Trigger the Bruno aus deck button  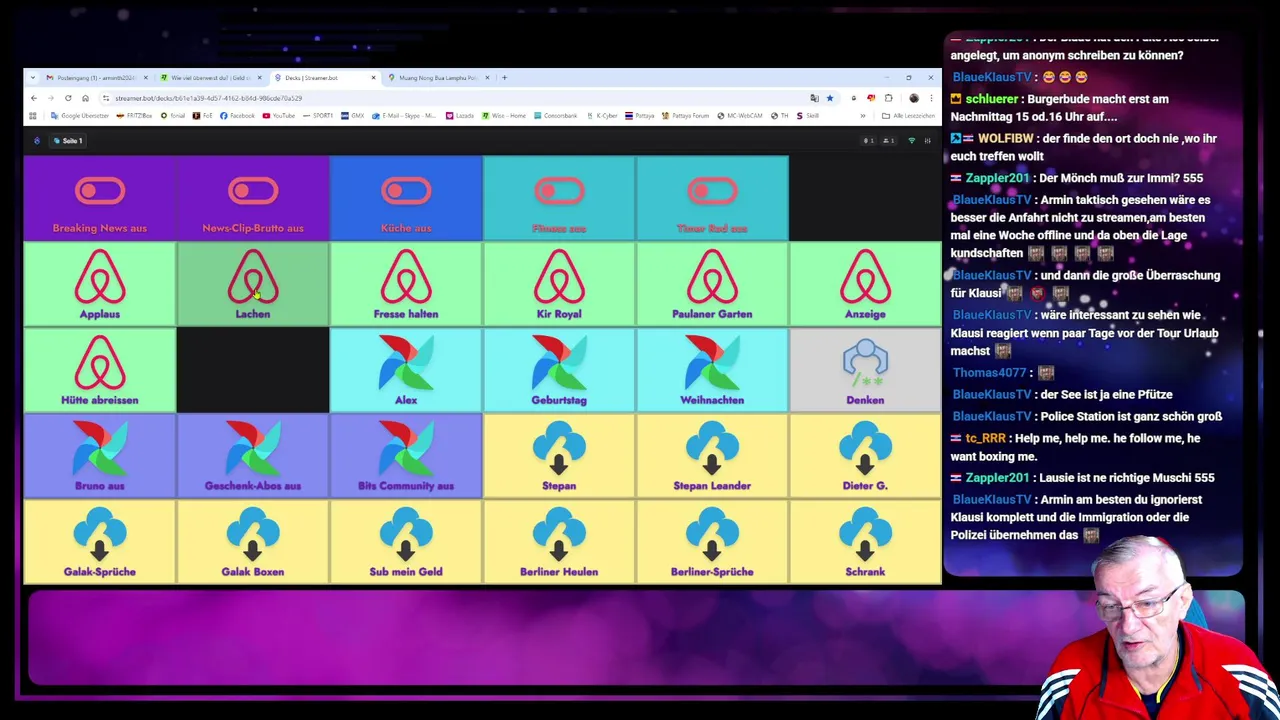click(x=100, y=457)
